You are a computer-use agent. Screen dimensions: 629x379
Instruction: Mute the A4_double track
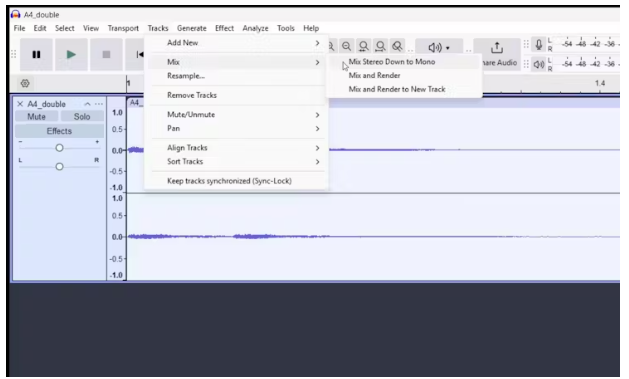point(37,117)
